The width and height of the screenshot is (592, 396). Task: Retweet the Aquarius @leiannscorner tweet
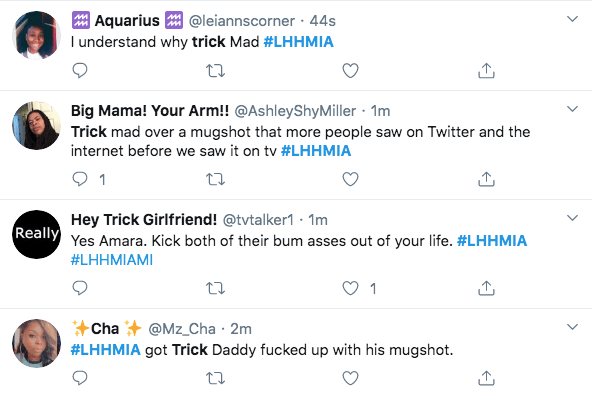[x=215, y=71]
